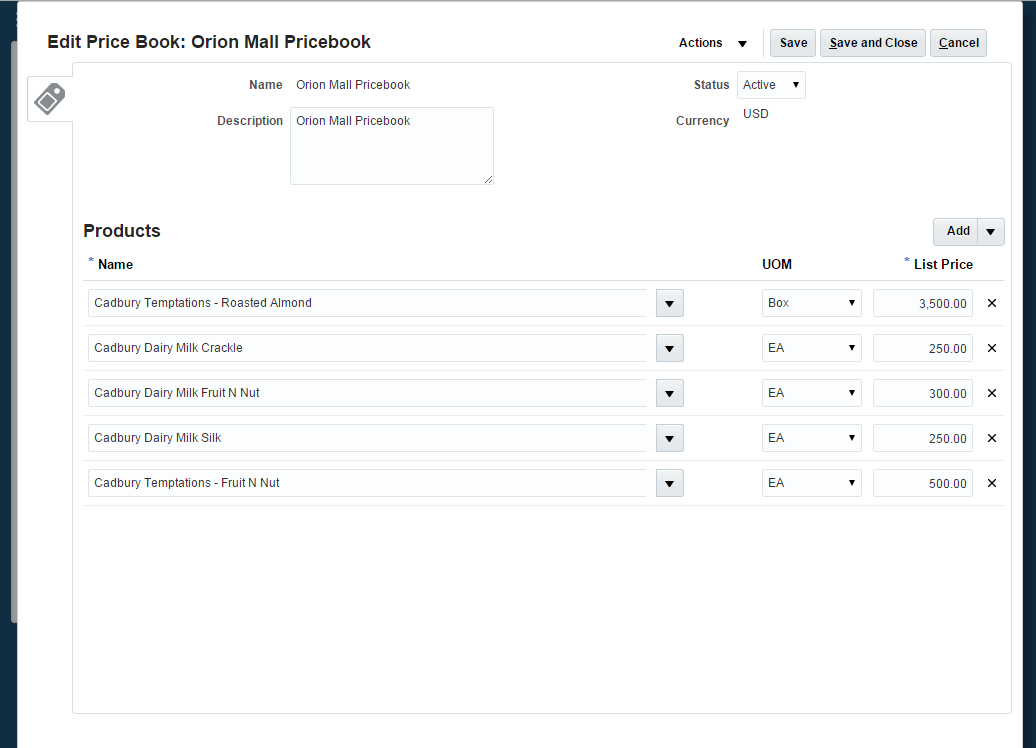Click the USD currency value
The width and height of the screenshot is (1036, 748).
[x=755, y=114]
